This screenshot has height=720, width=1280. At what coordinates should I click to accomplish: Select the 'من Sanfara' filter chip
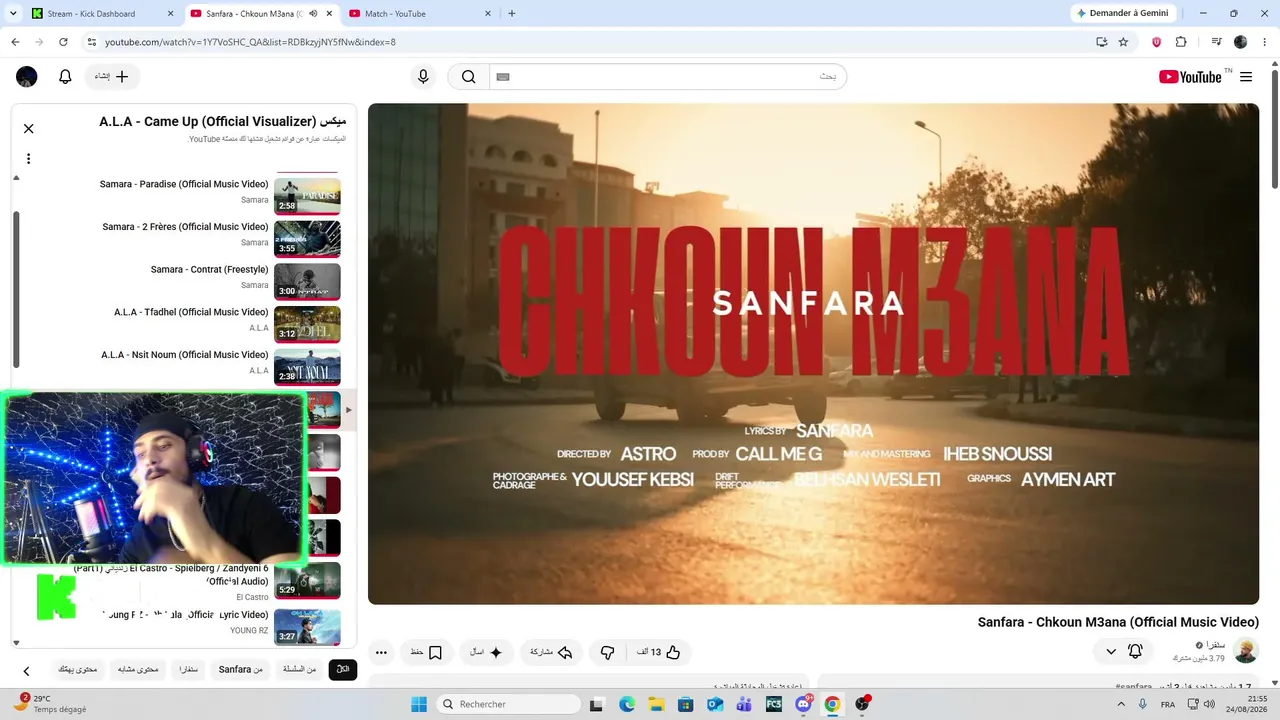coord(241,669)
